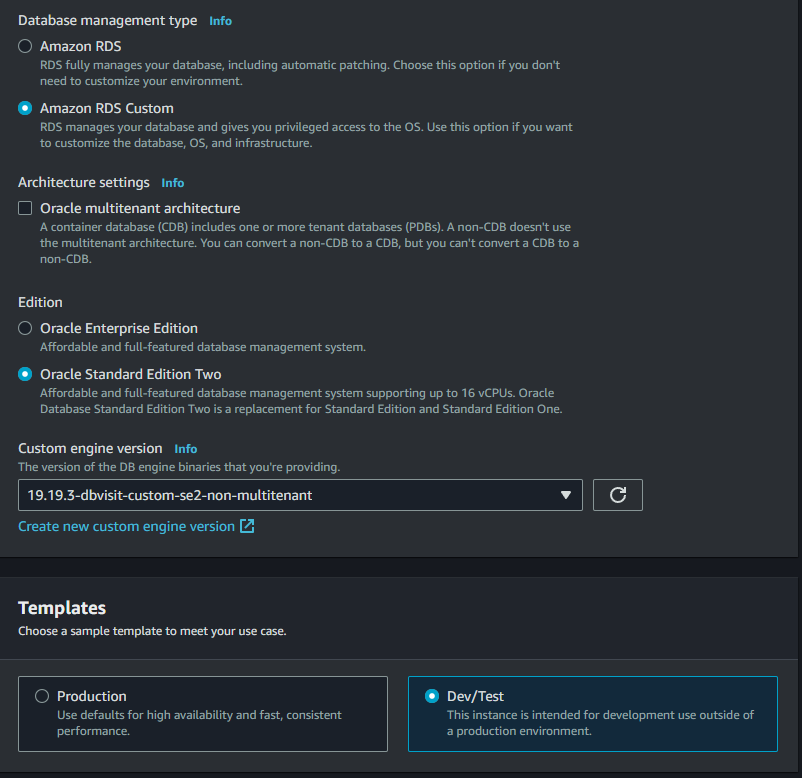Screen dimensions: 802x778
Task: Click the 'Architecture settings' heading
Action: [x=84, y=183]
